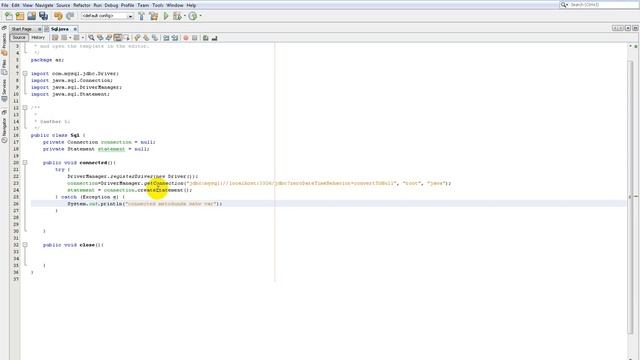
Task: Click the Redo toolbar icon
Action: click(x=70, y=16)
